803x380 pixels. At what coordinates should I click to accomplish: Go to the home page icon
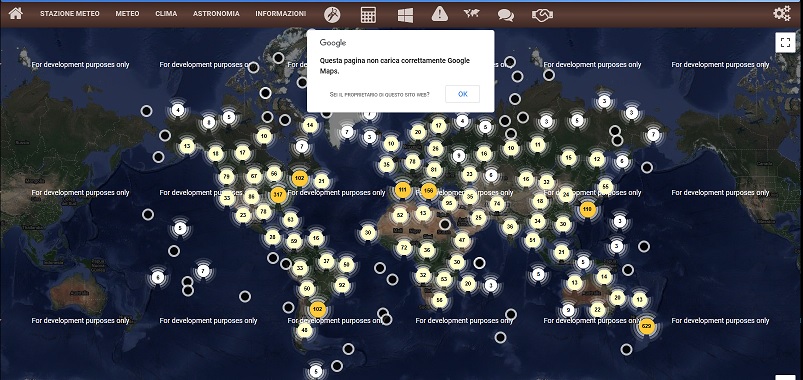pos(15,14)
